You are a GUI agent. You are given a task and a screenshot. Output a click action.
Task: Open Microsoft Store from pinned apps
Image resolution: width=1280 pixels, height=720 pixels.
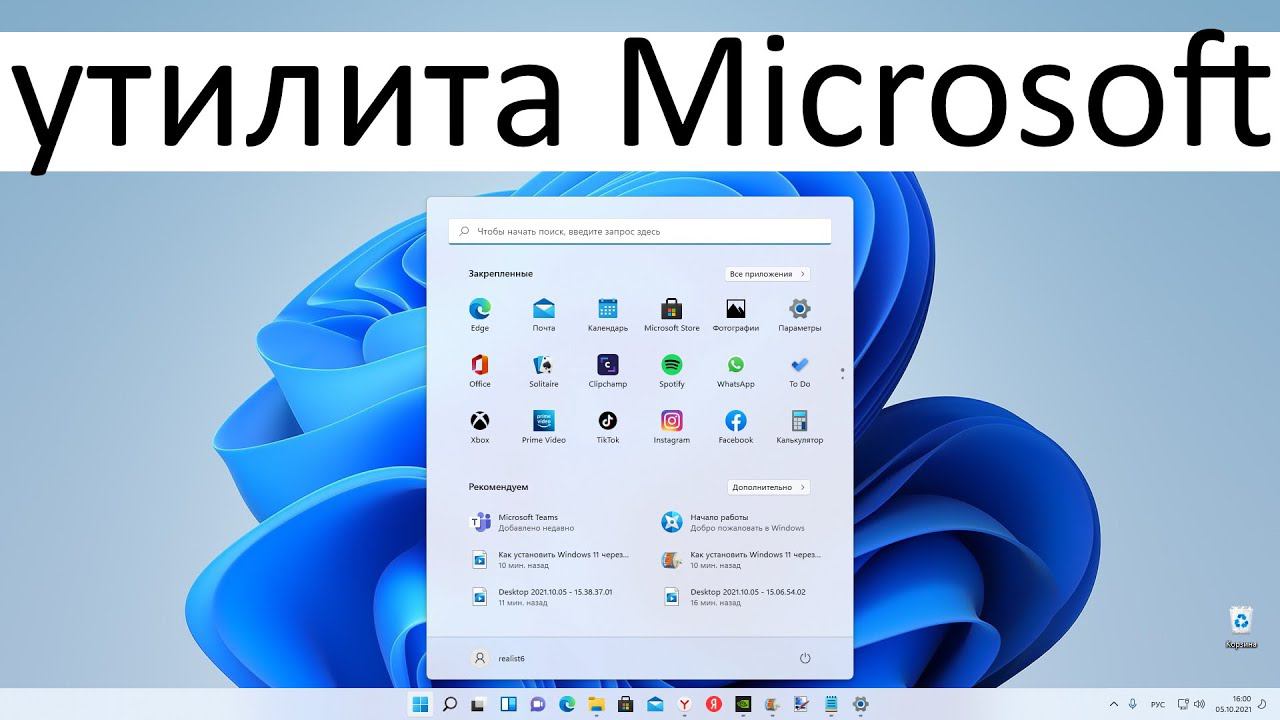[x=672, y=314]
